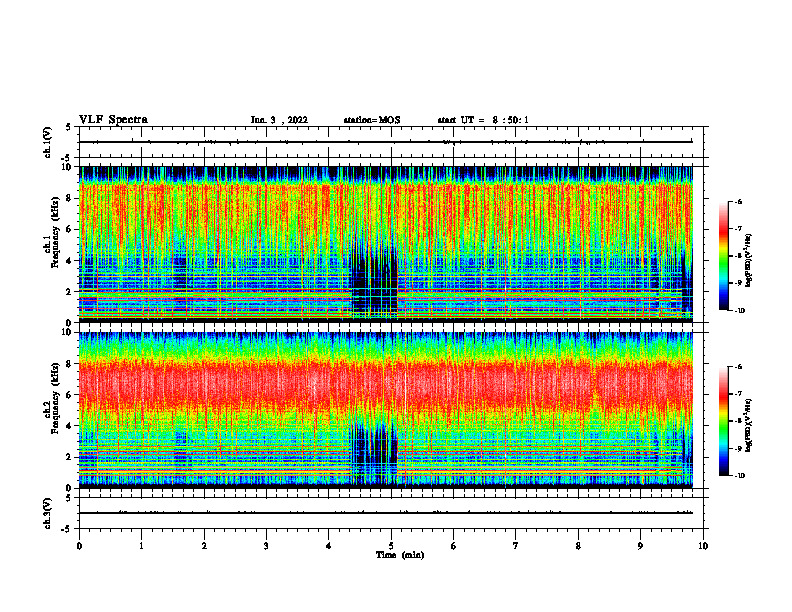Click the ch.2 colorbar log(PSD) unit label
The width and height of the screenshot is (792, 612).
(749, 426)
